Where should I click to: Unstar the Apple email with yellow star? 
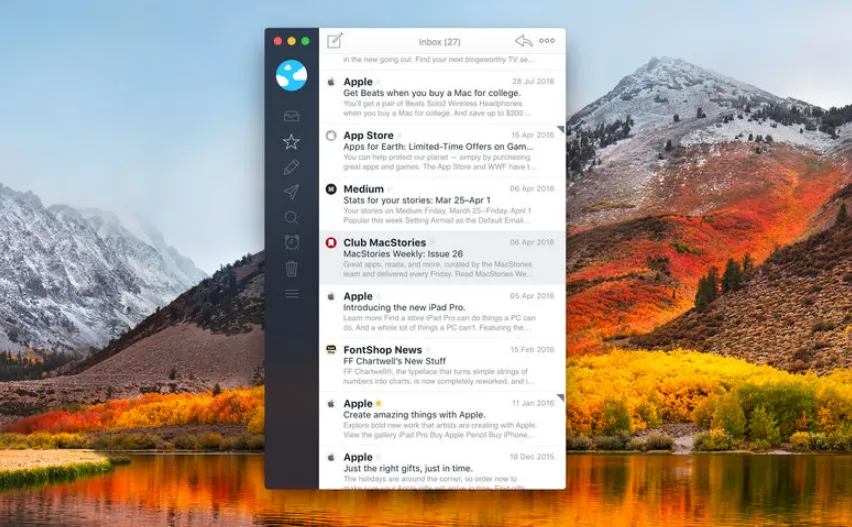[379, 403]
